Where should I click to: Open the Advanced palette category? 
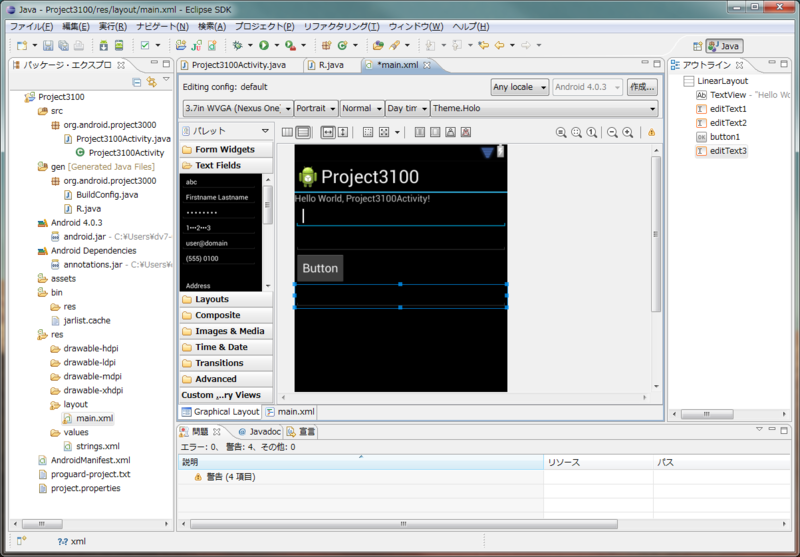pyautogui.click(x=227, y=379)
